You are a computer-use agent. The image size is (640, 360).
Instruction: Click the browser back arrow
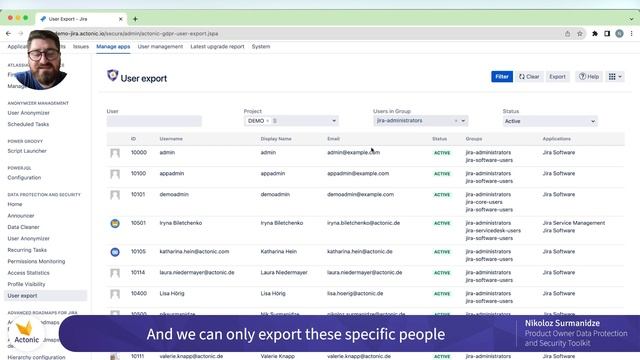pyautogui.click(x=8, y=33)
